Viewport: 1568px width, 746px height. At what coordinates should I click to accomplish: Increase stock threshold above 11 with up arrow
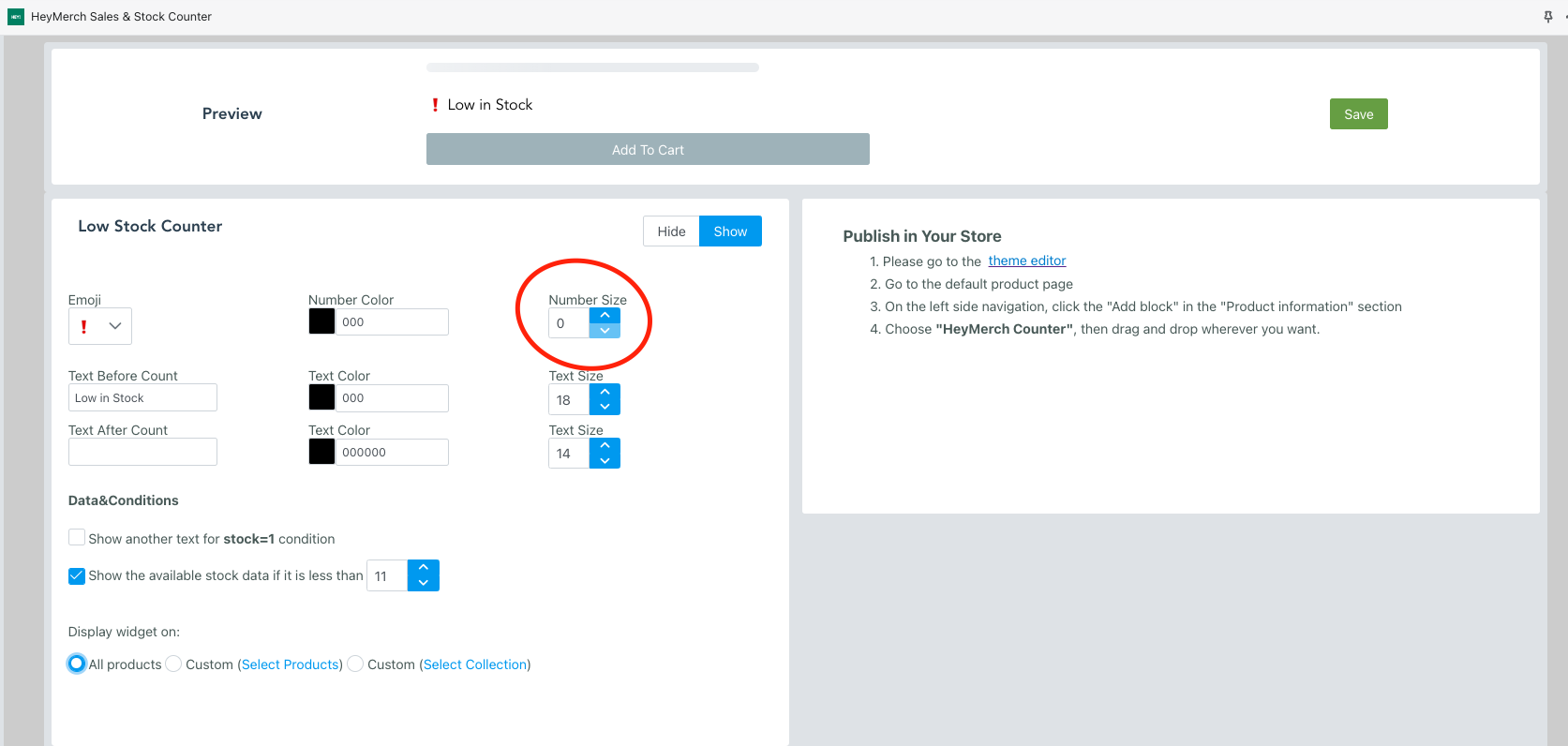click(424, 568)
